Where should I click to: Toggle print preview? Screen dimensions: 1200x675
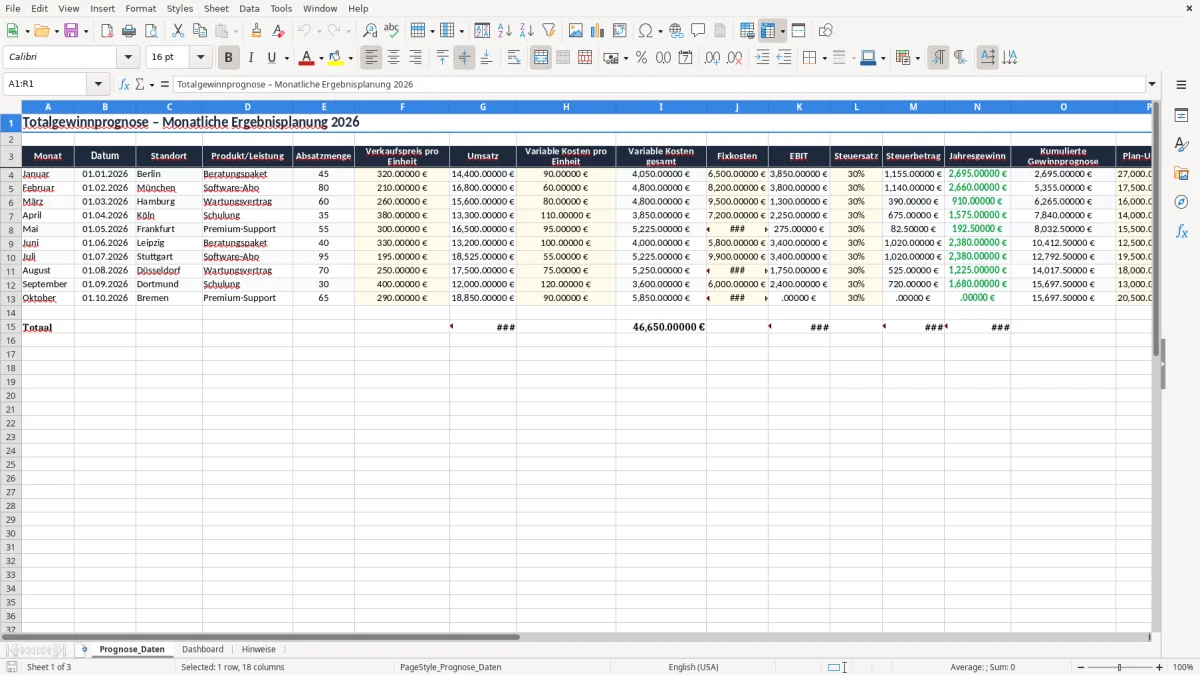150,31
